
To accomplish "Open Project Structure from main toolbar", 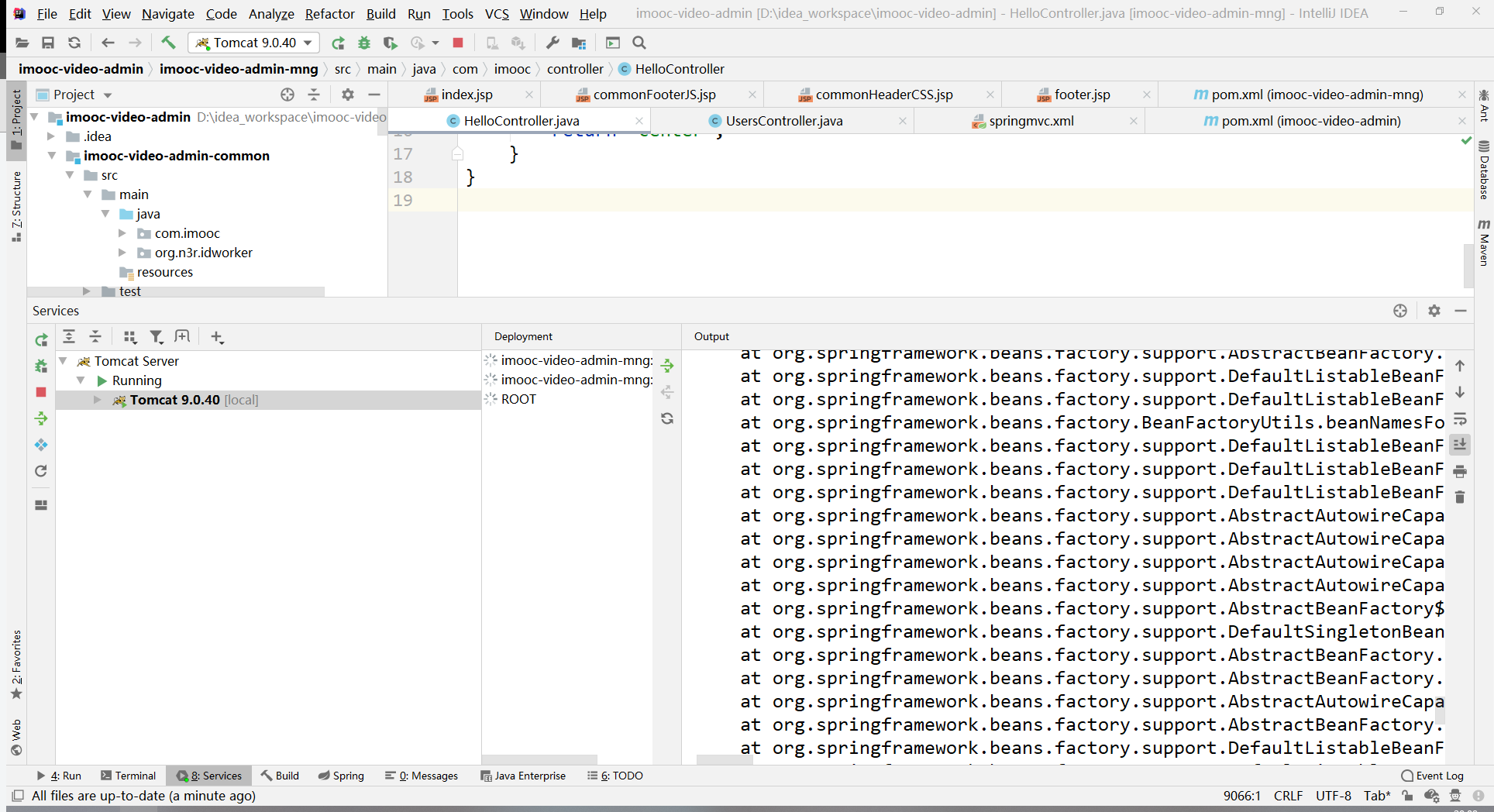I will pyautogui.click(x=579, y=43).
